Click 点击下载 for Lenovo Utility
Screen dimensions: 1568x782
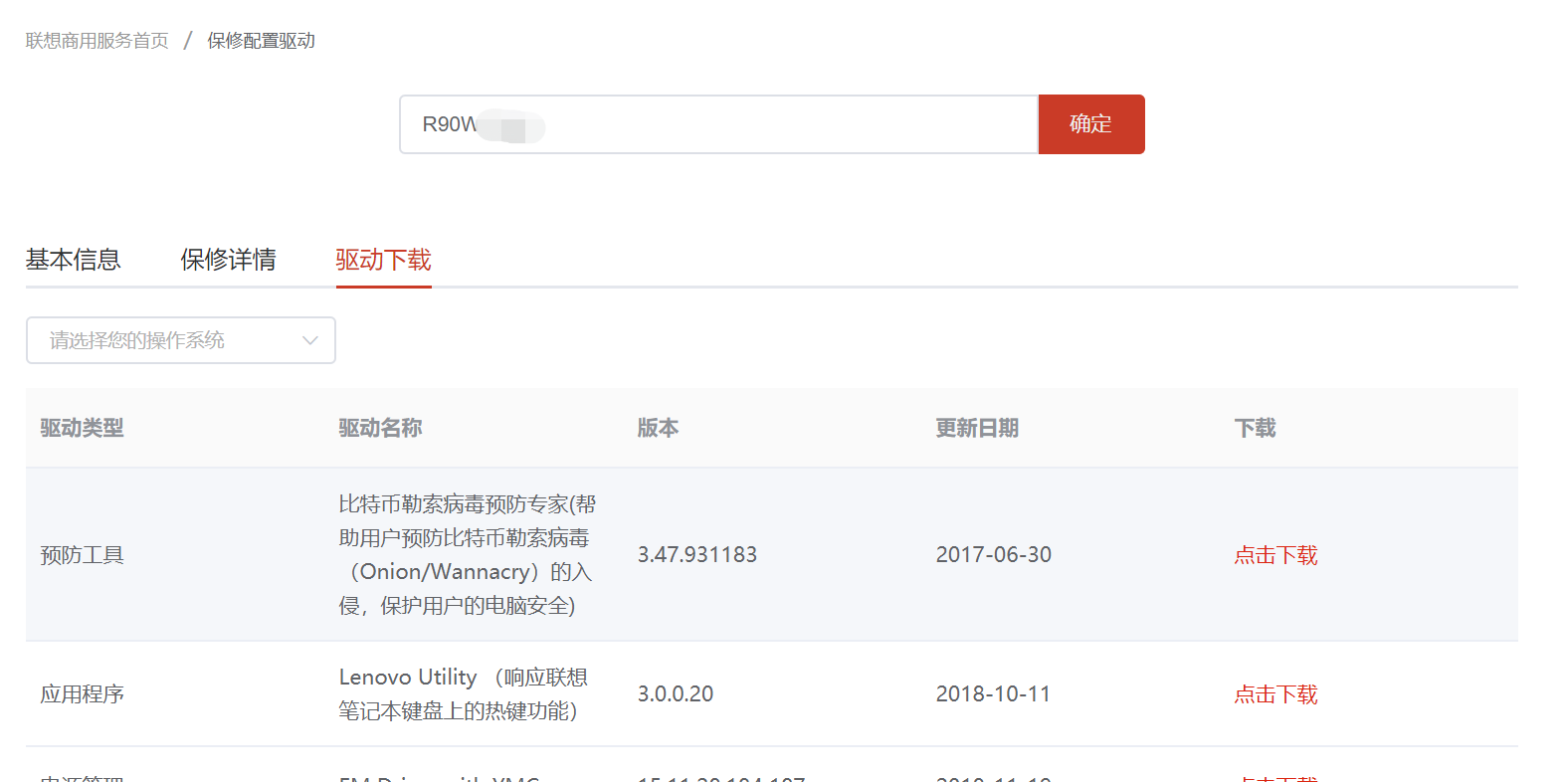click(1275, 694)
